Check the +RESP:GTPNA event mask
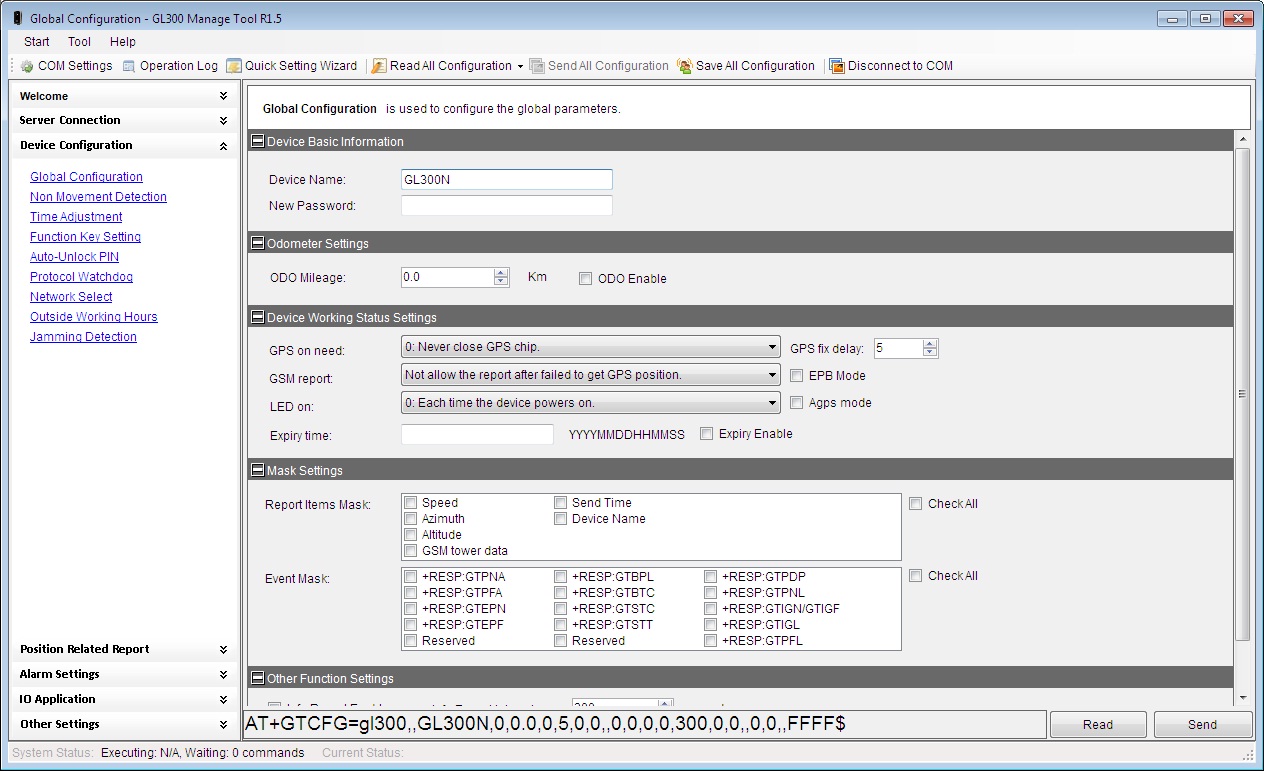The image size is (1264, 771). click(x=411, y=577)
